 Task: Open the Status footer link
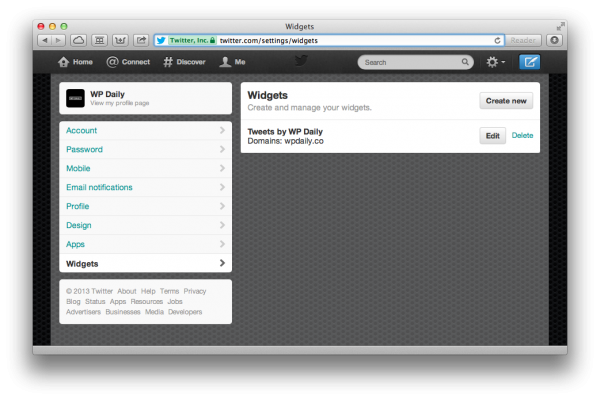click(x=95, y=301)
